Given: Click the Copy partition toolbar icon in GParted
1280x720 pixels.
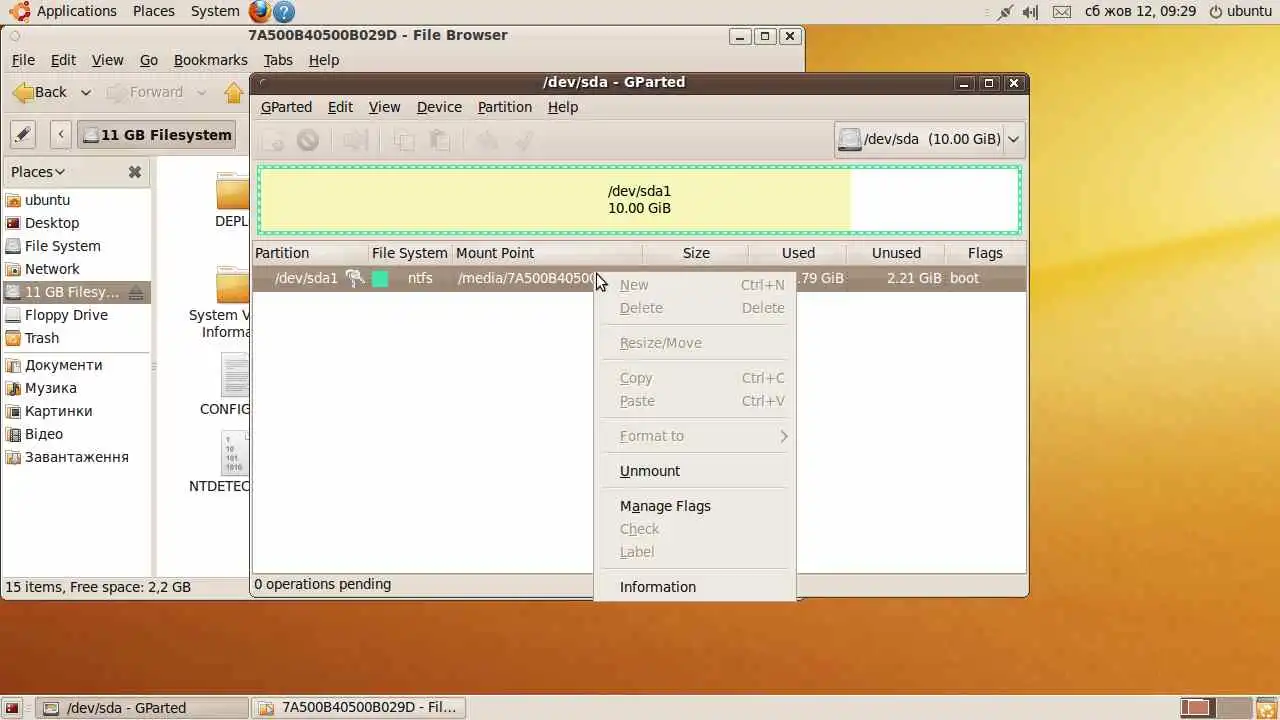Looking at the screenshot, I should coord(404,140).
